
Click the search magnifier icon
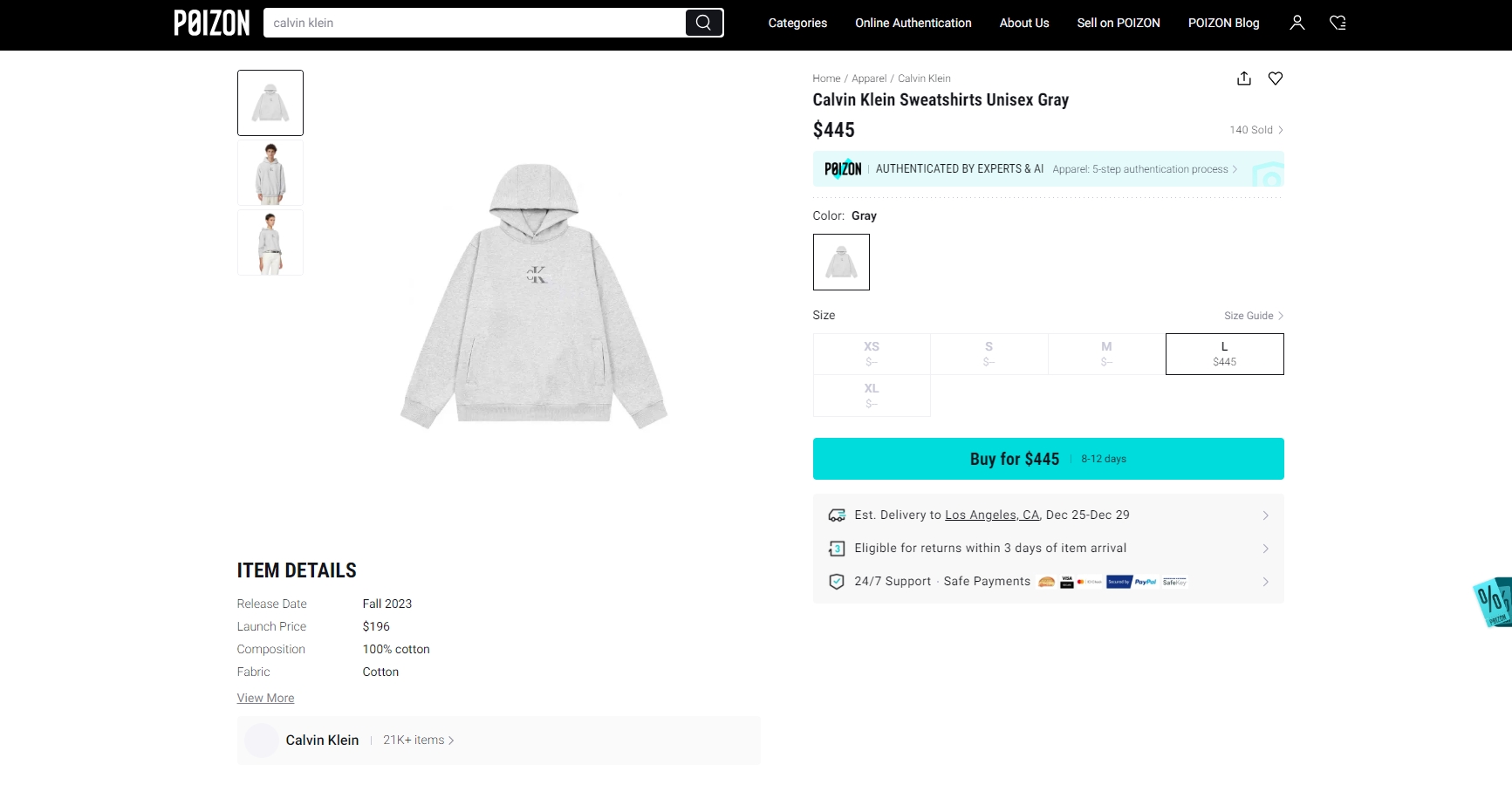pos(703,23)
